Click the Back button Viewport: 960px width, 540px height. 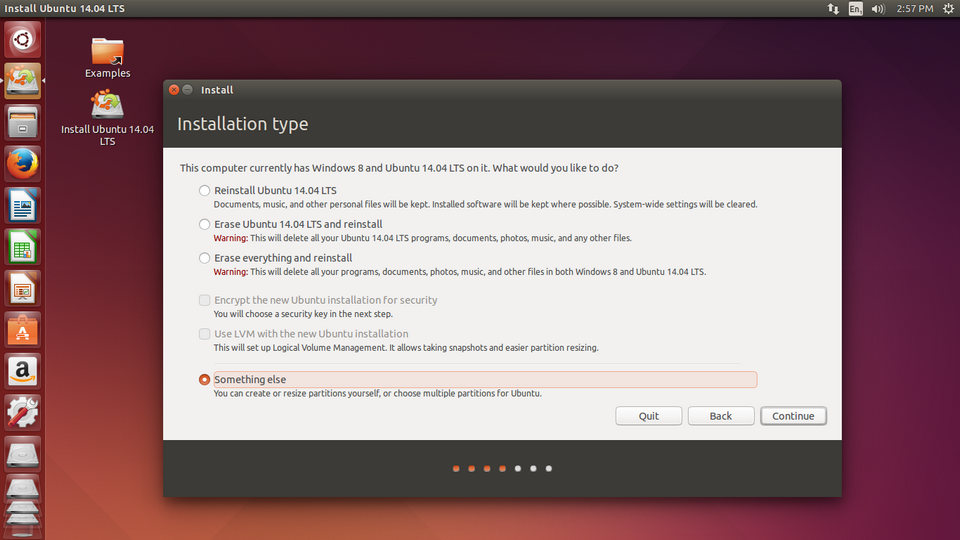click(x=721, y=416)
